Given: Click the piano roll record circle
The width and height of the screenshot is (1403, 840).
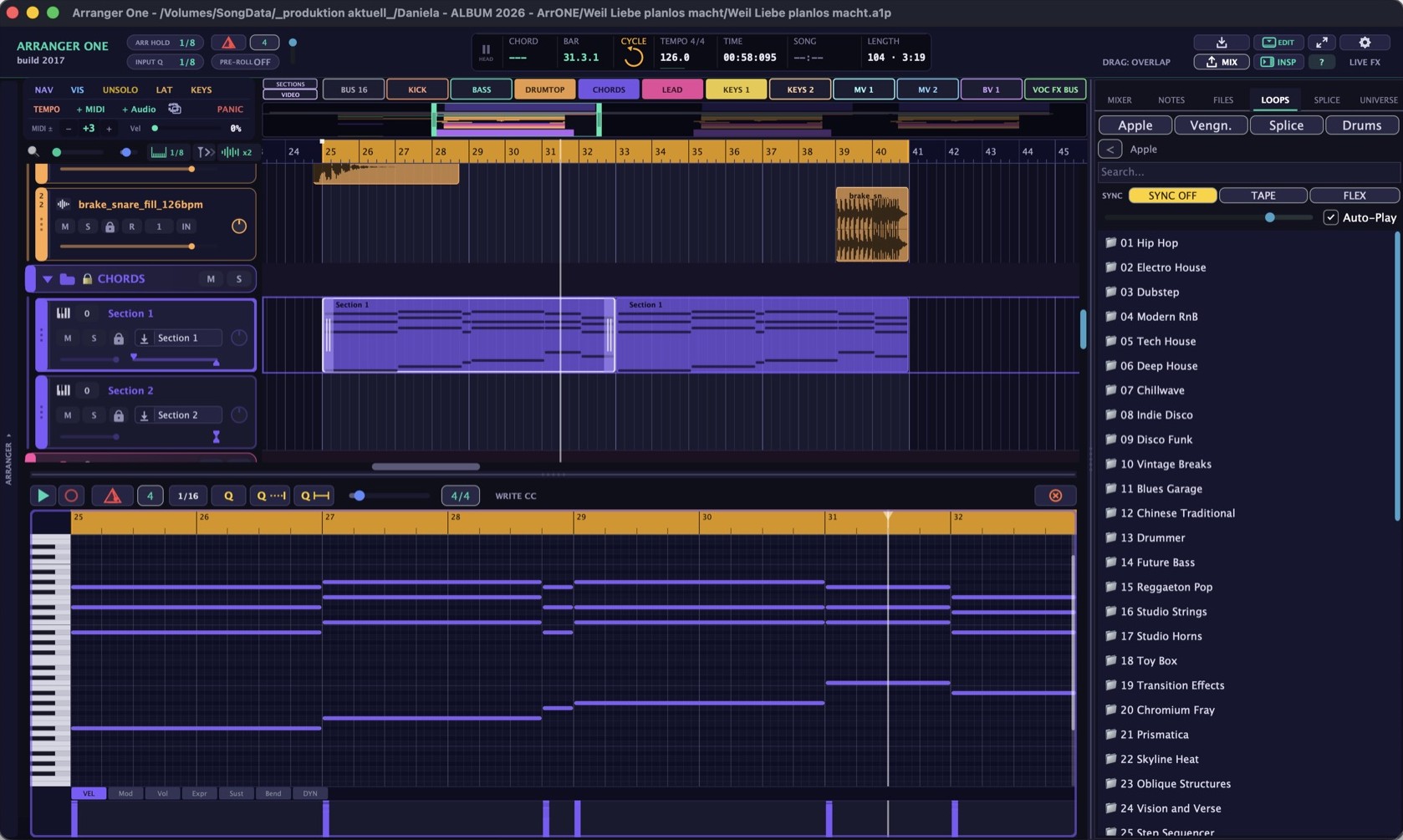Looking at the screenshot, I should pos(71,496).
